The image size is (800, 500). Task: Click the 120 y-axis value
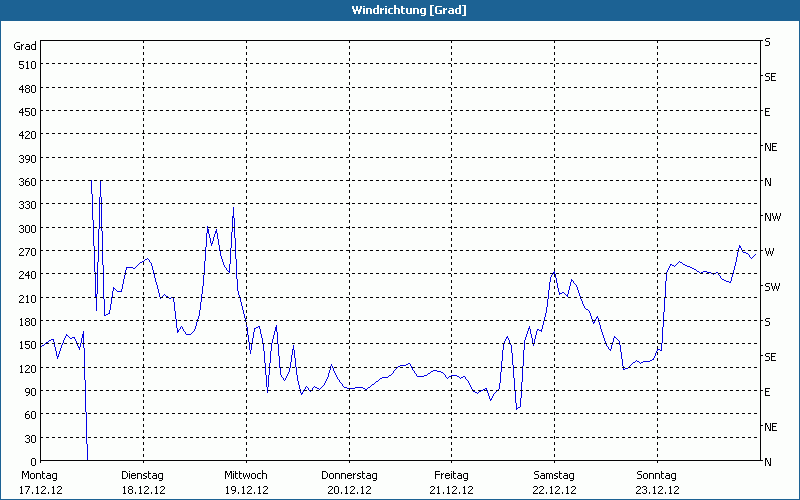tap(28, 368)
